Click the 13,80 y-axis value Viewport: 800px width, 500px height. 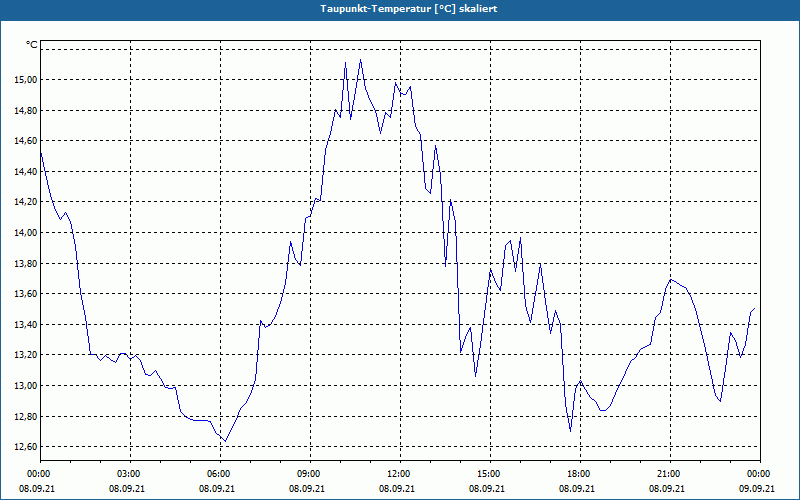26,263
